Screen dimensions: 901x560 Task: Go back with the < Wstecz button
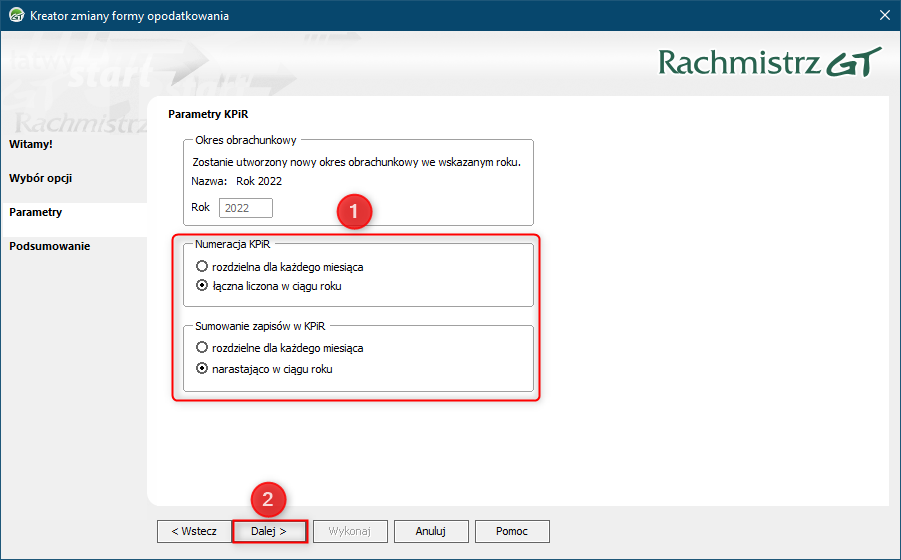[x=194, y=531]
